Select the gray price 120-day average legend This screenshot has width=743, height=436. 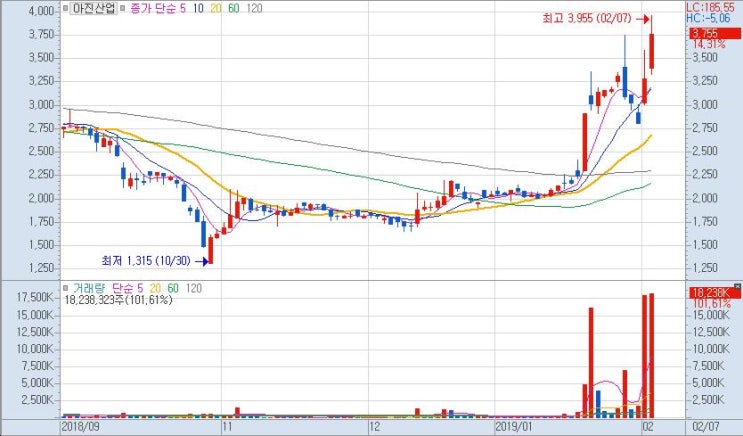click(x=254, y=9)
